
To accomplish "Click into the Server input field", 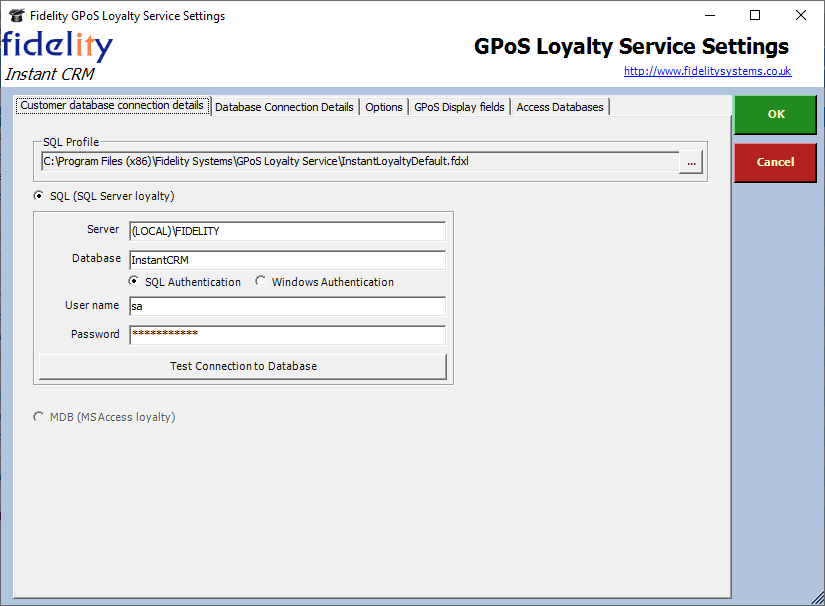I will [x=288, y=231].
